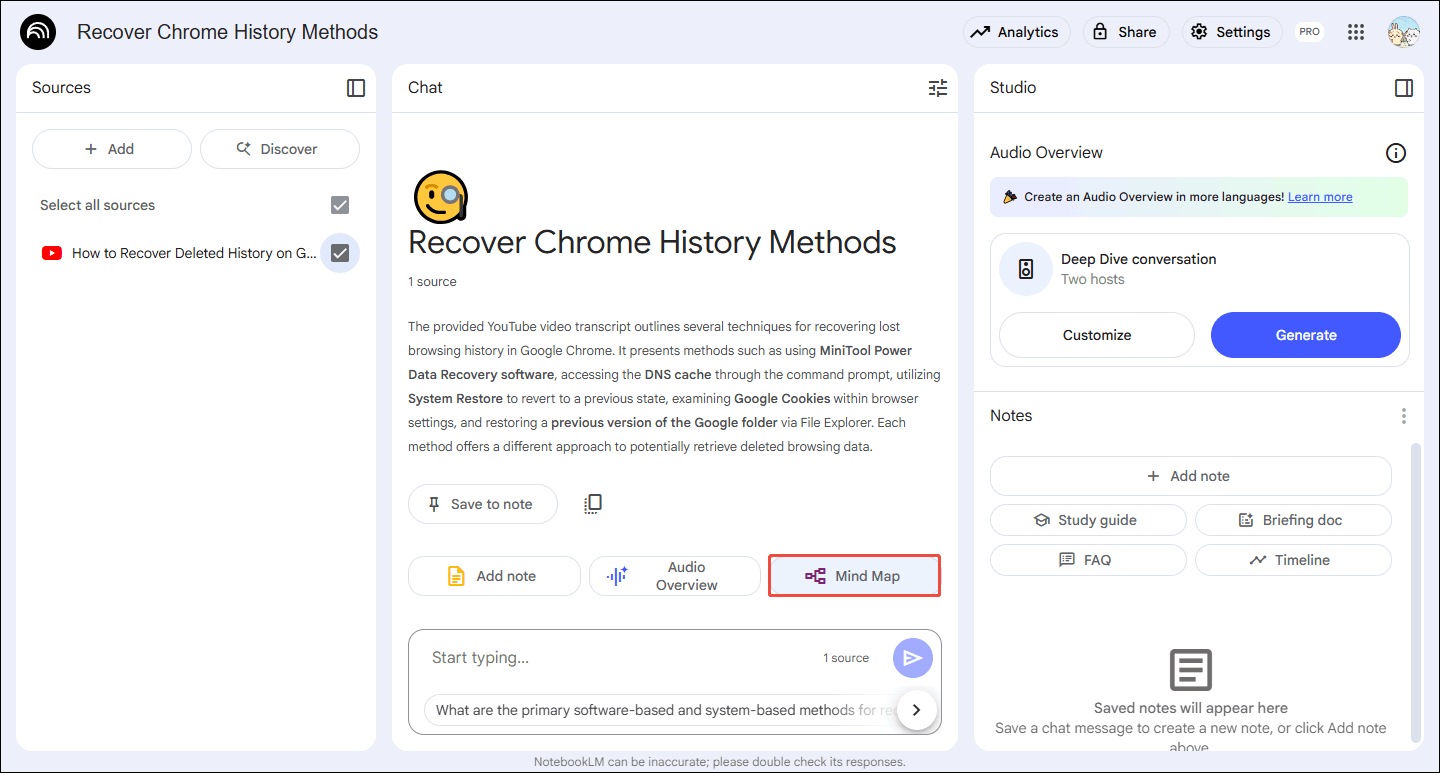Viewport: 1440px width, 773px height.
Task: Generate an FAQ note
Action: point(1088,560)
